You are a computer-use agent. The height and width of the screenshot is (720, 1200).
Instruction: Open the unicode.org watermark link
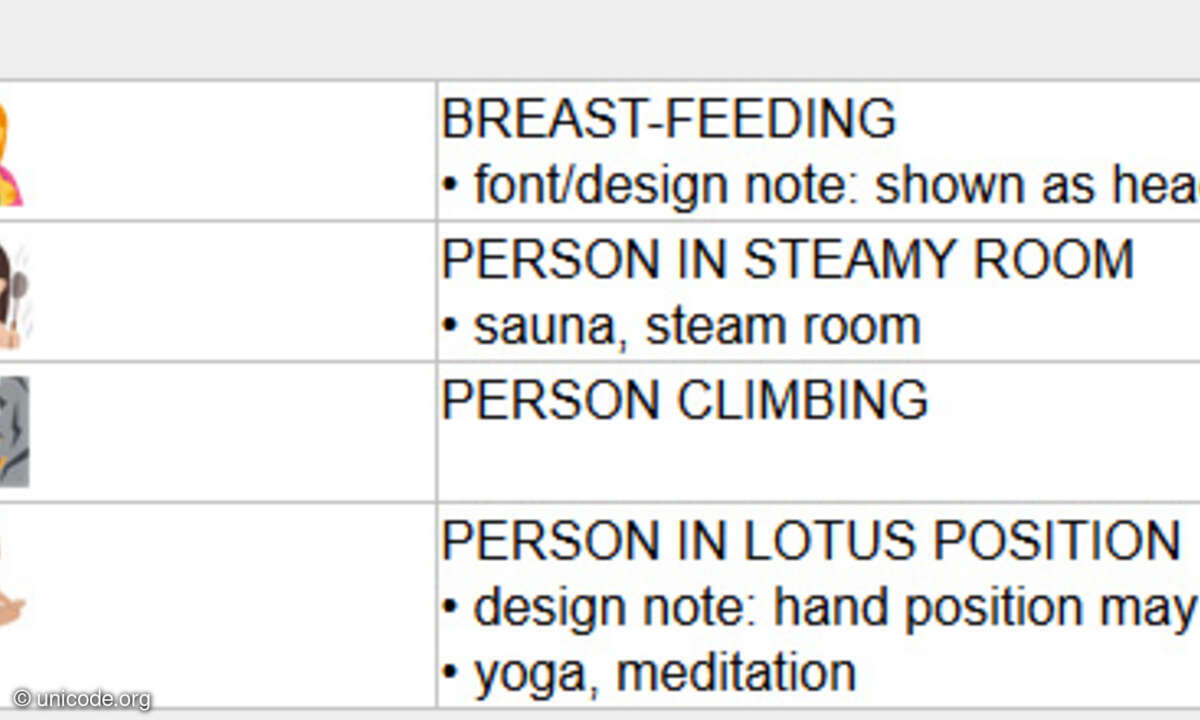[82, 698]
